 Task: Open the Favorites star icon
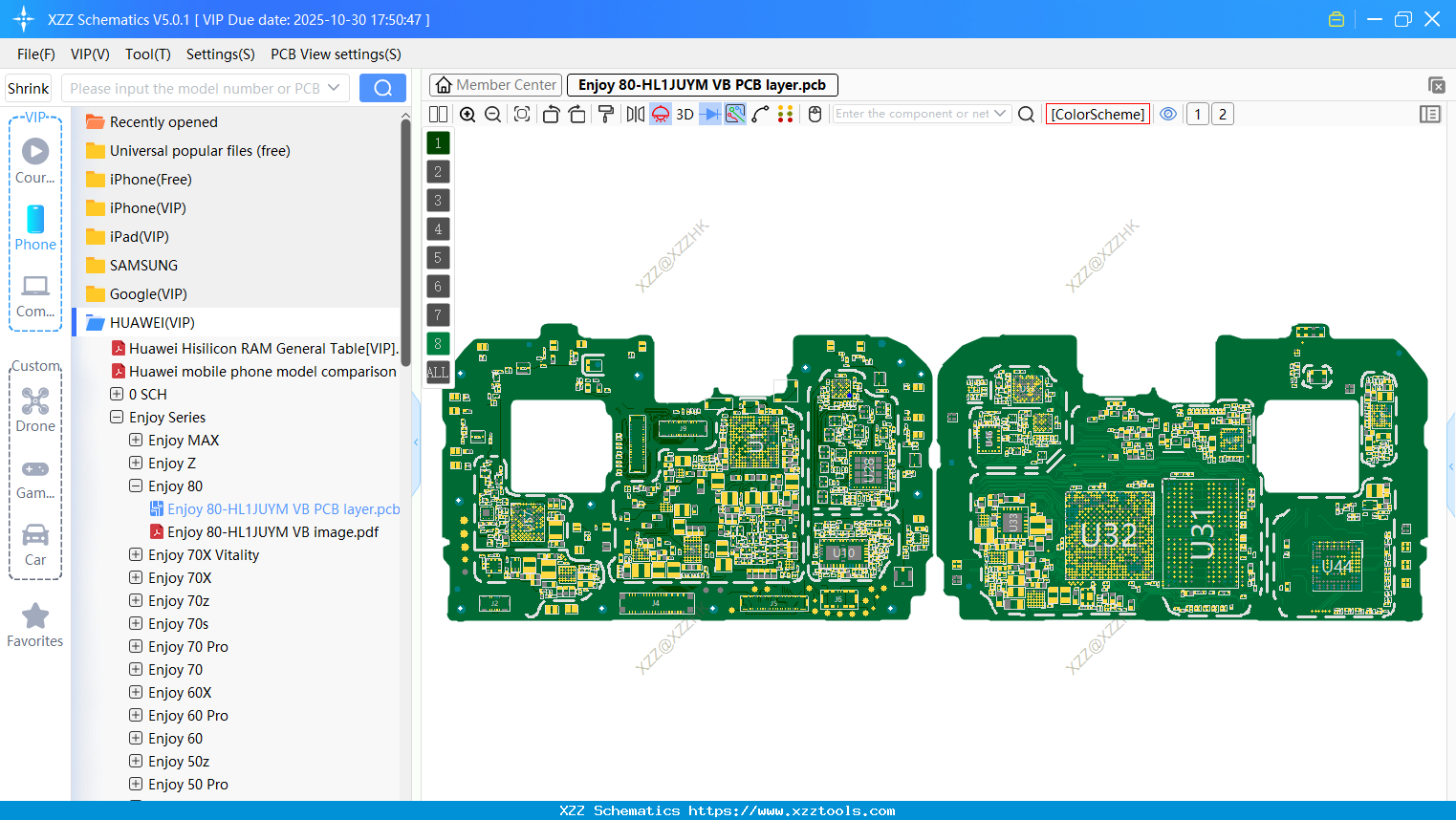tap(35, 625)
